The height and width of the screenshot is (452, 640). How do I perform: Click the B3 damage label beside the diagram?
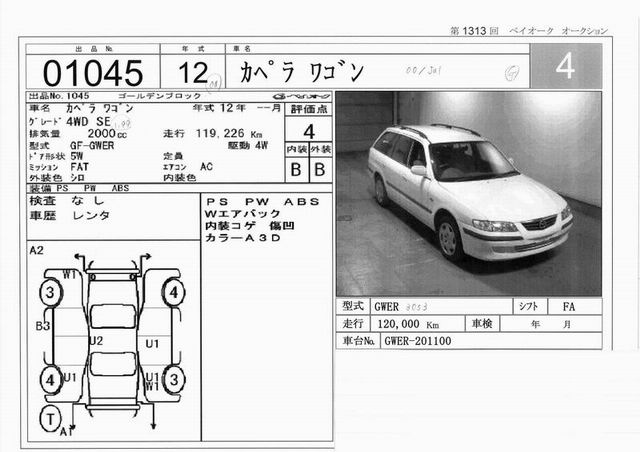[42, 325]
